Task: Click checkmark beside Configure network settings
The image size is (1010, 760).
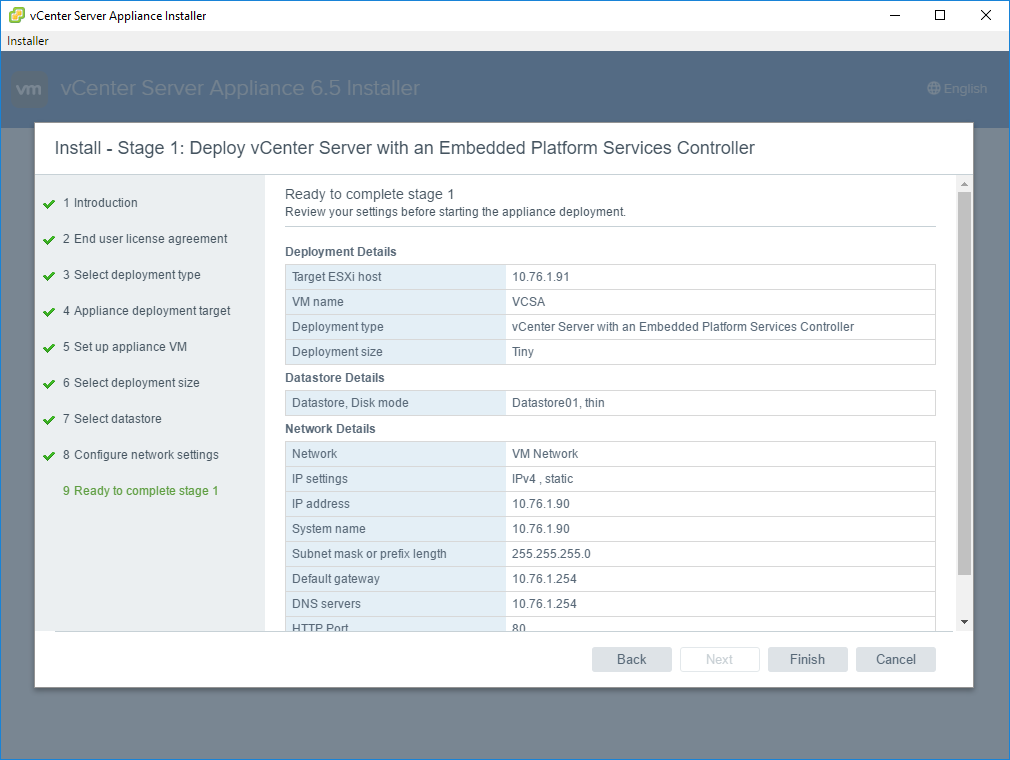Action: [49, 456]
